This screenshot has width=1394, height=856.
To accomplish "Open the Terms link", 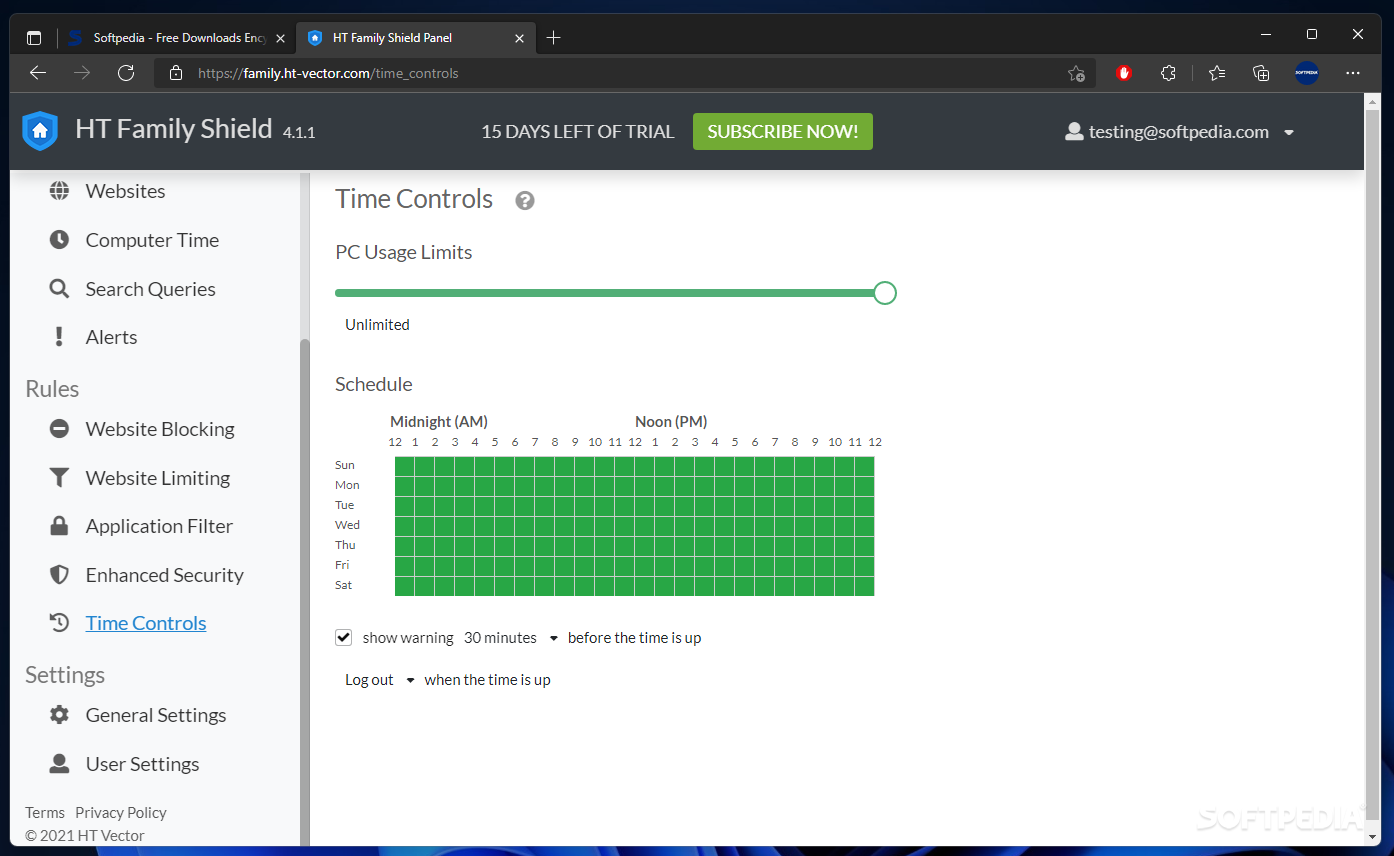I will [x=45, y=813].
